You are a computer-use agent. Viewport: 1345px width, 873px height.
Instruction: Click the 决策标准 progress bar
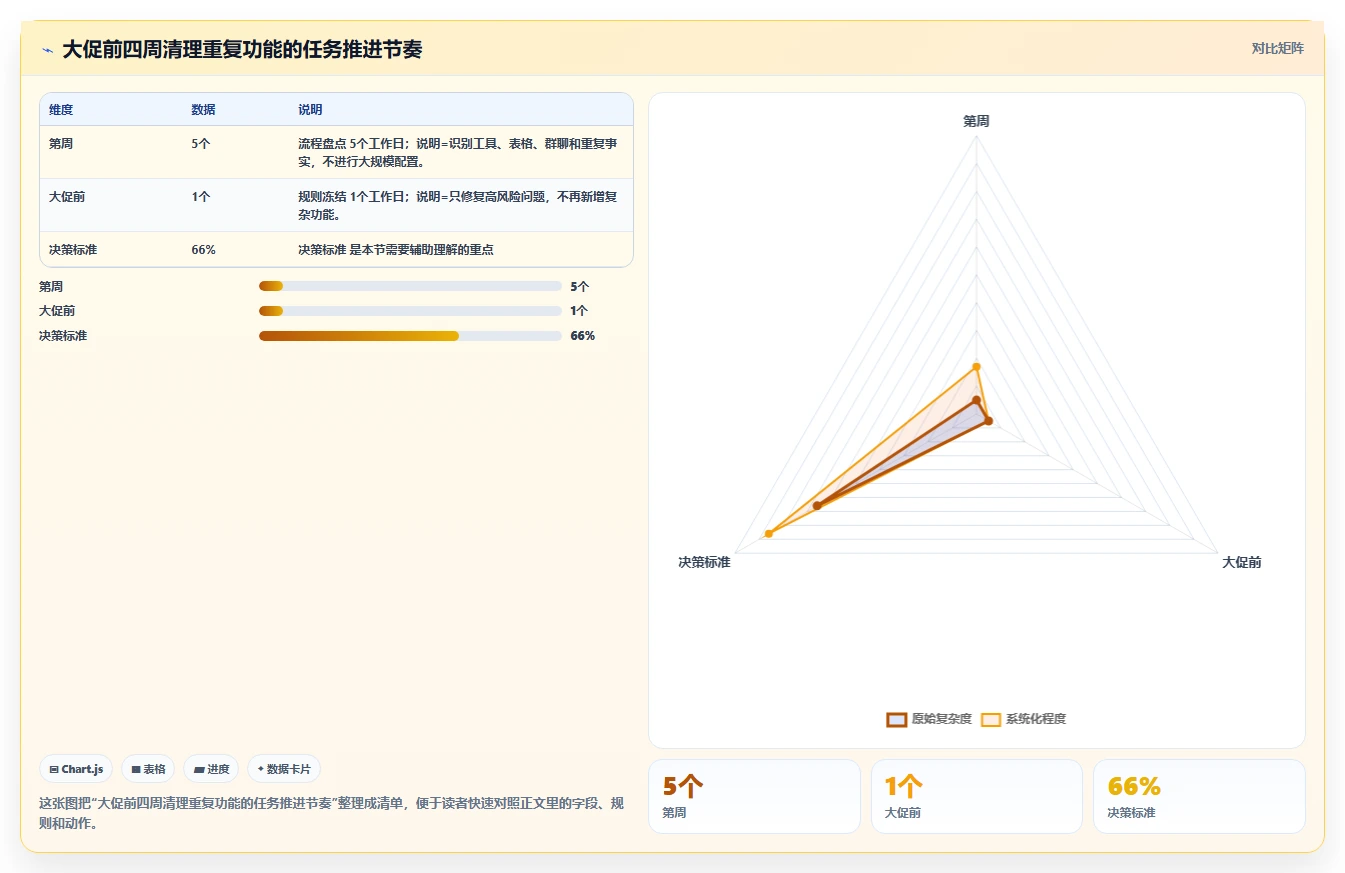410,336
